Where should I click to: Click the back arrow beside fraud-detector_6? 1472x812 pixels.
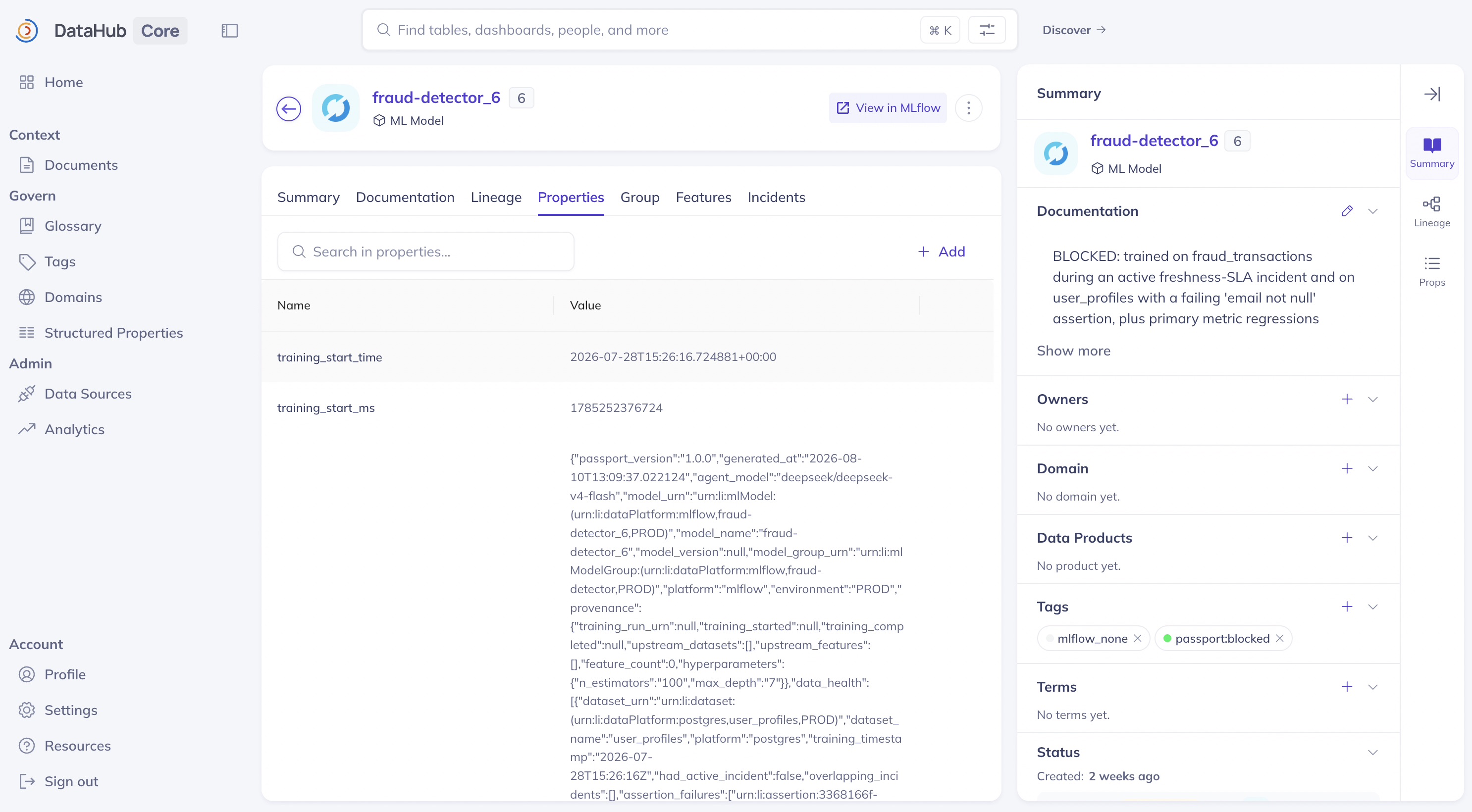pyautogui.click(x=289, y=108)
